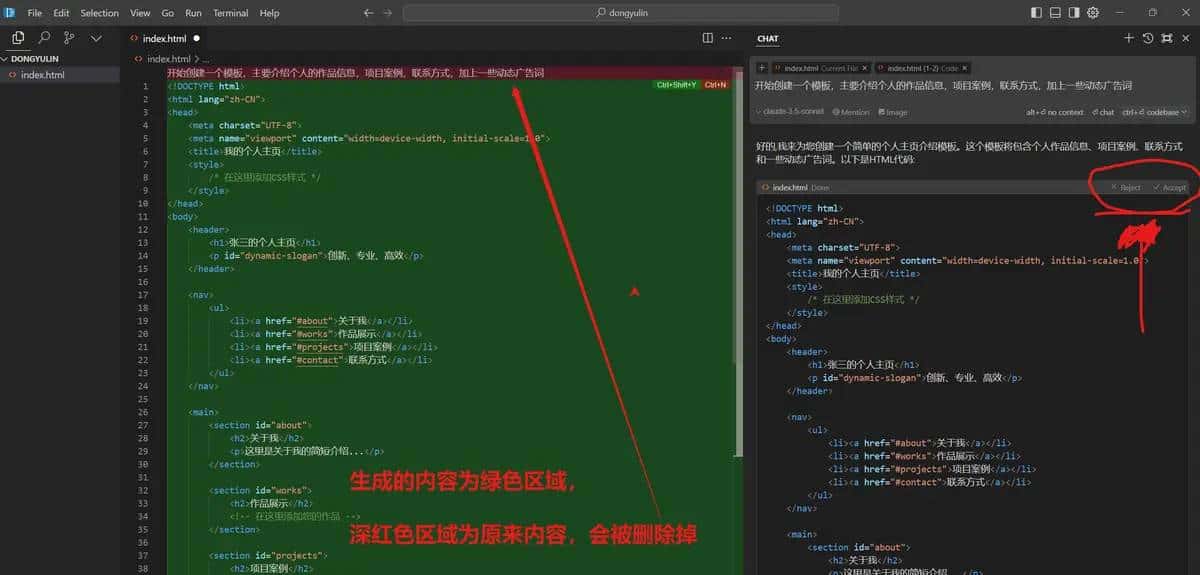Screen dimensions: 1200x575
Task: Open the Explorer view icon
Action: 18,38
